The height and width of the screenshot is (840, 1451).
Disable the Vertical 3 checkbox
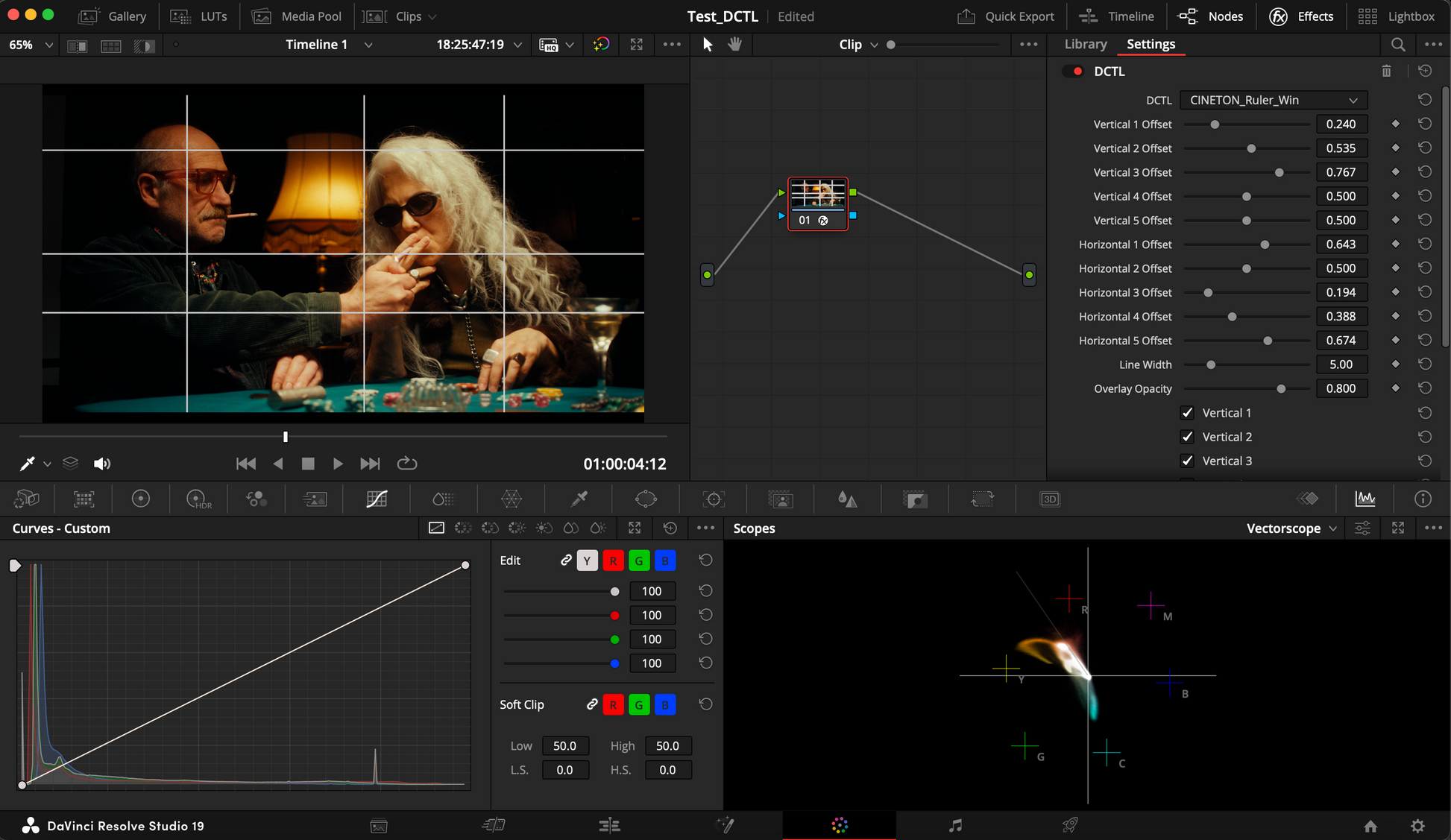pos(1187,461)
